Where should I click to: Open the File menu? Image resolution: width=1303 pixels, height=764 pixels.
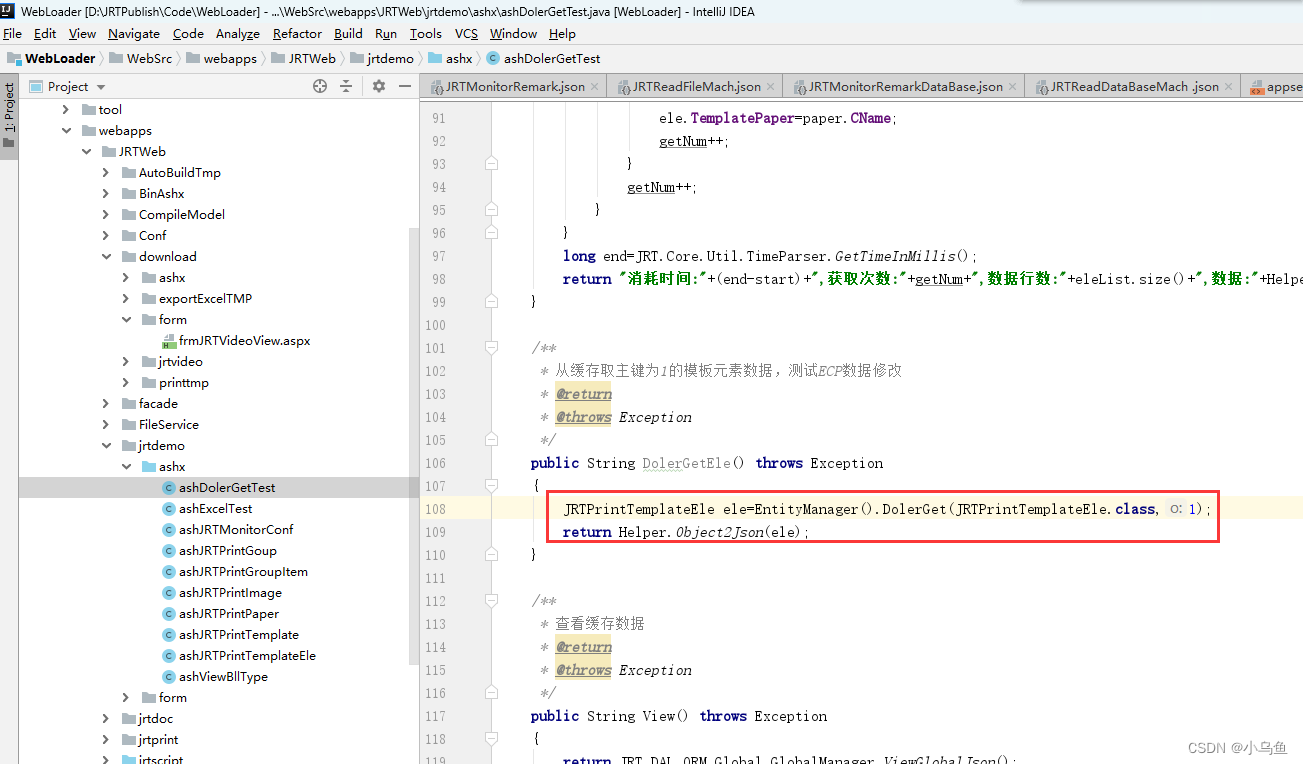pos(12,34)
